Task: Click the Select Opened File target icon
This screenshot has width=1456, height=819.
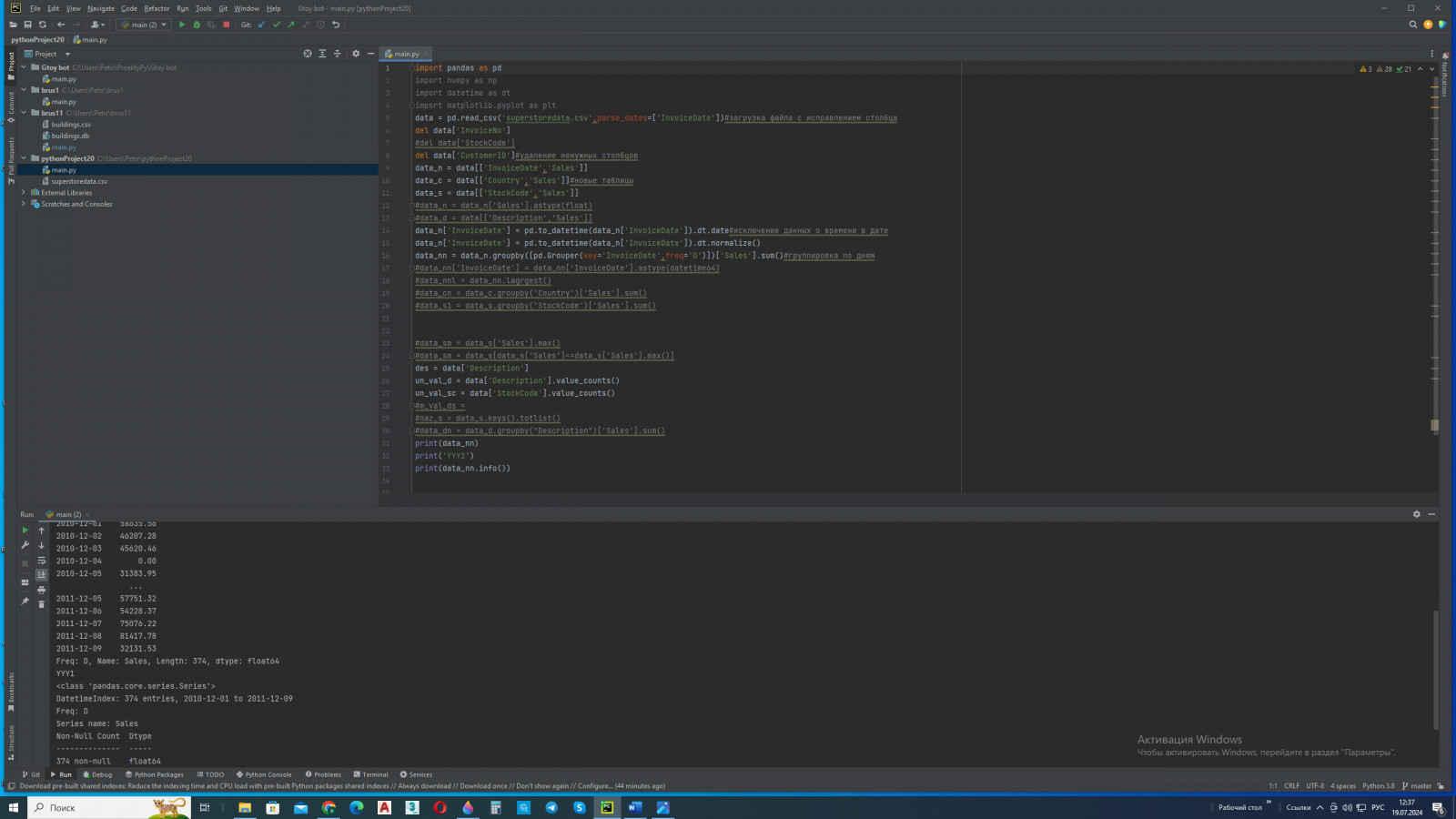Action: point(308,54)
